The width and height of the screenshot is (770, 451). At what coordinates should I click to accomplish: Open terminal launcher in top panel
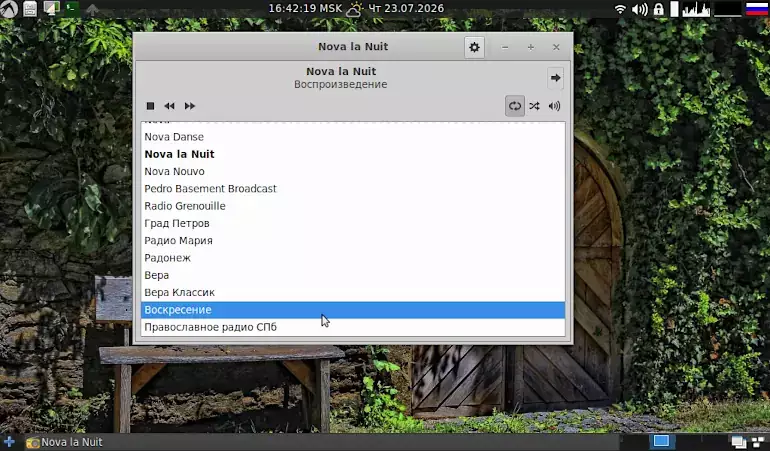(x=72, y=8)
